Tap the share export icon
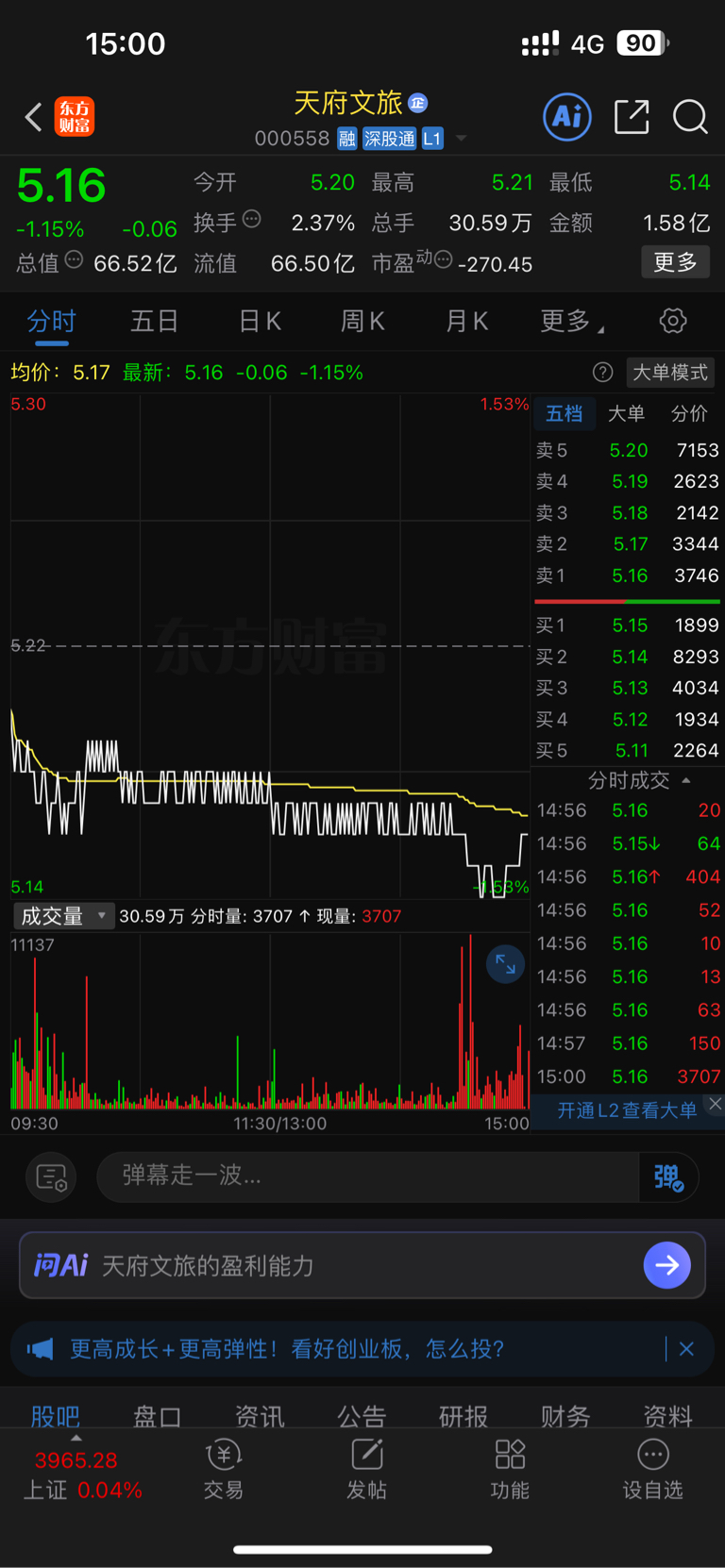 pos(632,117)
